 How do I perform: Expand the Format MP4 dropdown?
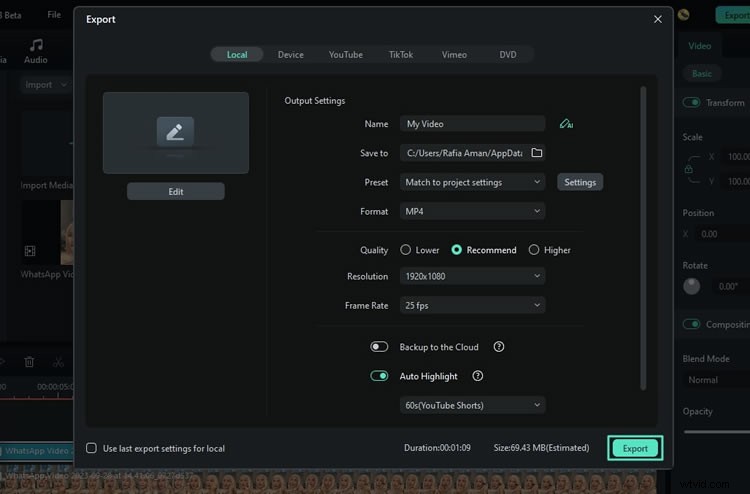click(x=472, y=211)
